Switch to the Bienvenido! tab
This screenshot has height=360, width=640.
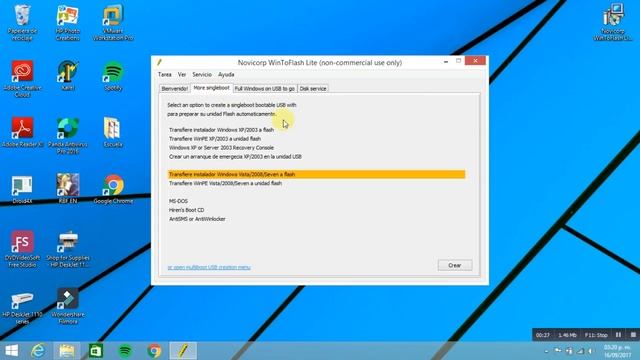[x=175, y=89]
